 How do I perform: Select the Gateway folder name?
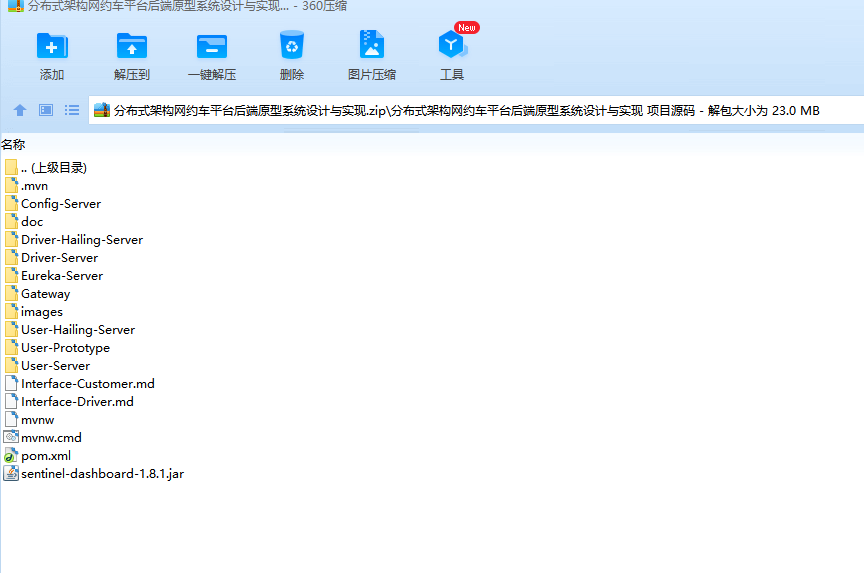[46, 294]
